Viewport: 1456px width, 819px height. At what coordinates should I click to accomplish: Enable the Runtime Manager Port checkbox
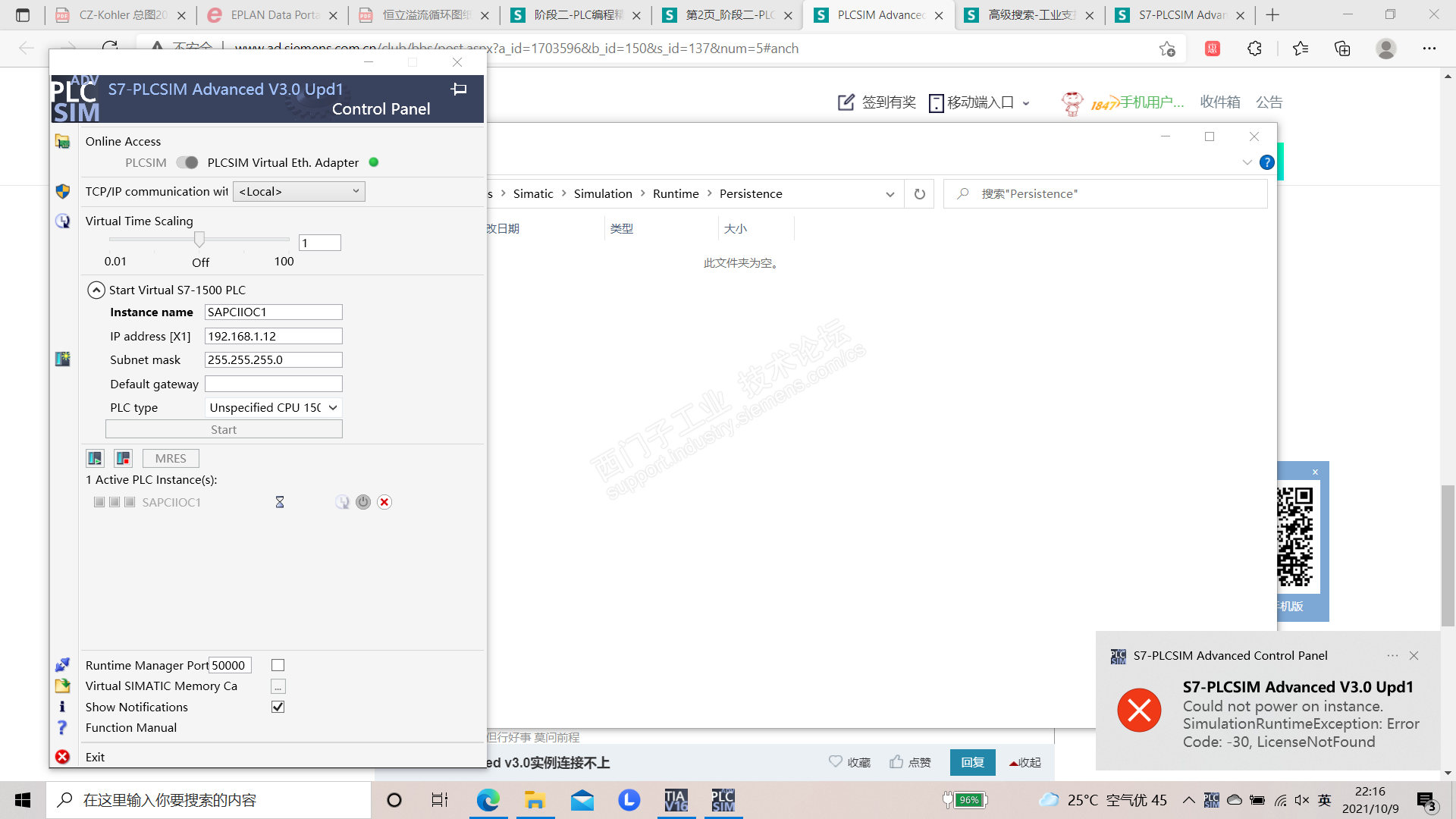tap(278, 665)
